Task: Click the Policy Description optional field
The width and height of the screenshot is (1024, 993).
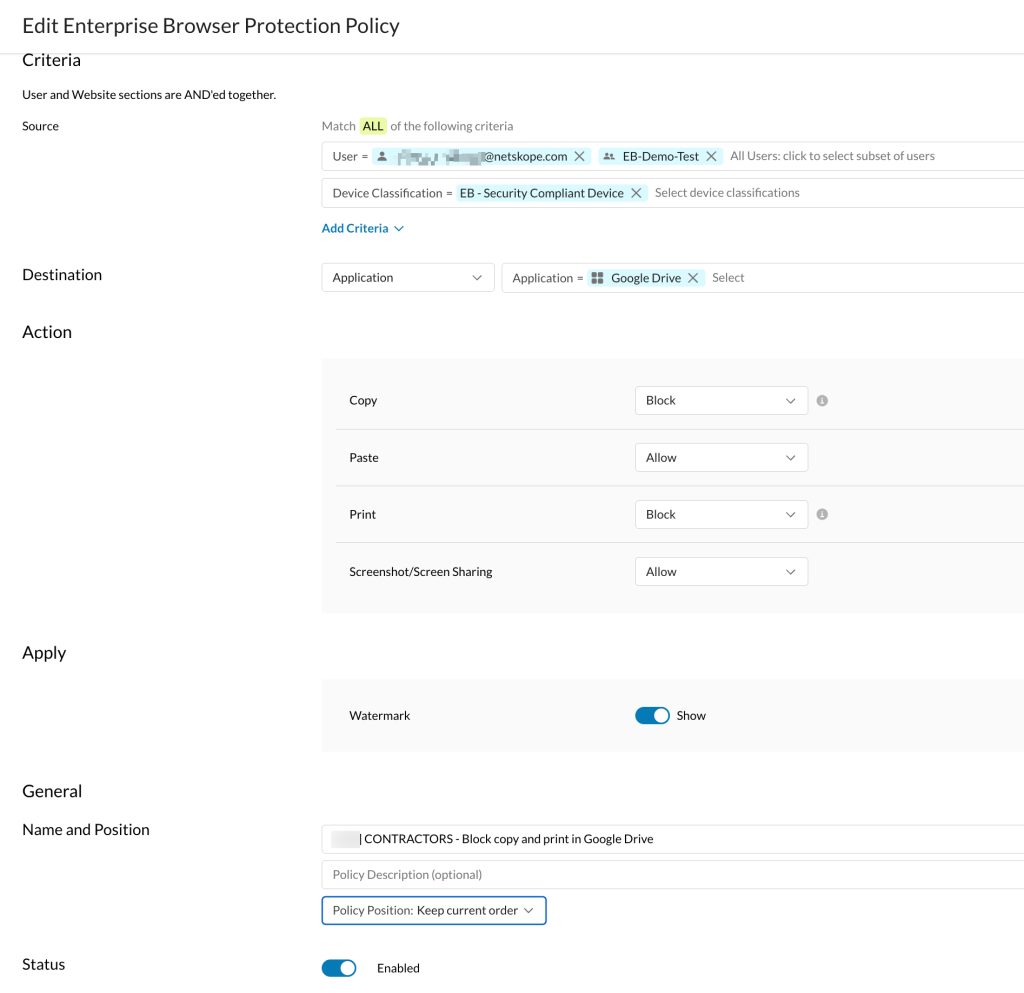Action: (673, 875)
